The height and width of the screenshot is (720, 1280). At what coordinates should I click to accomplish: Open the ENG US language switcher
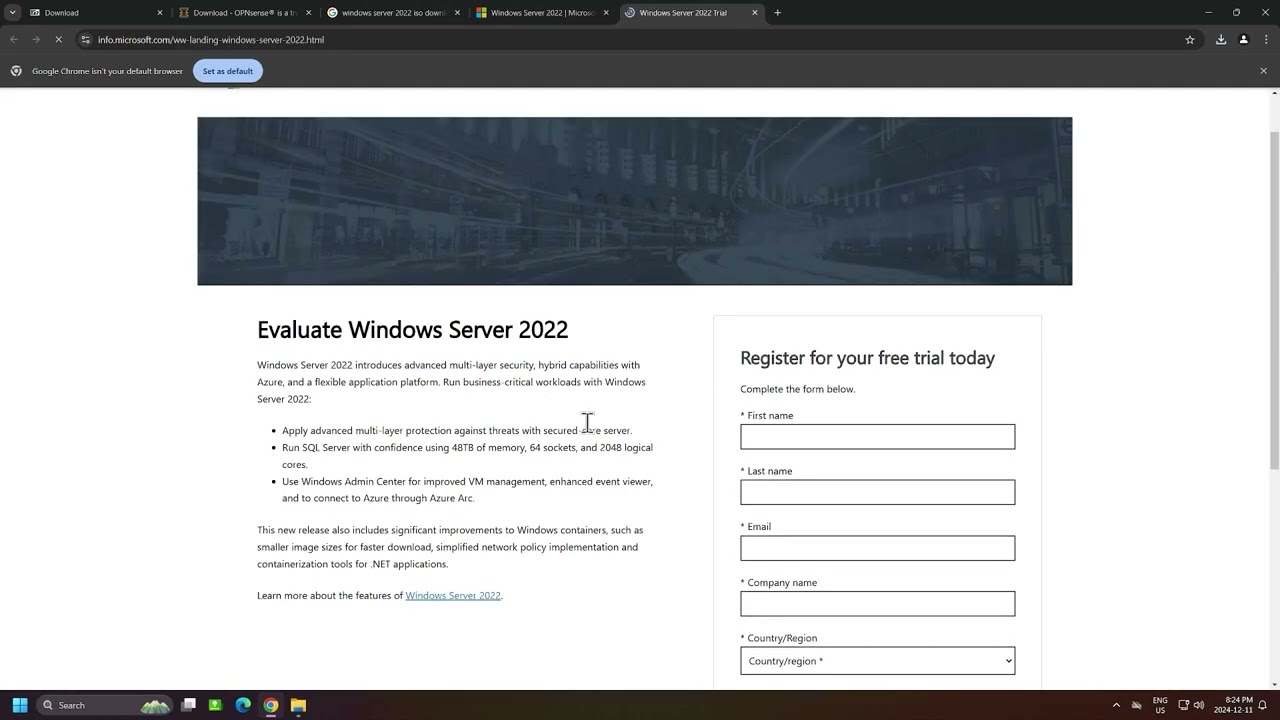[1160, 705]
